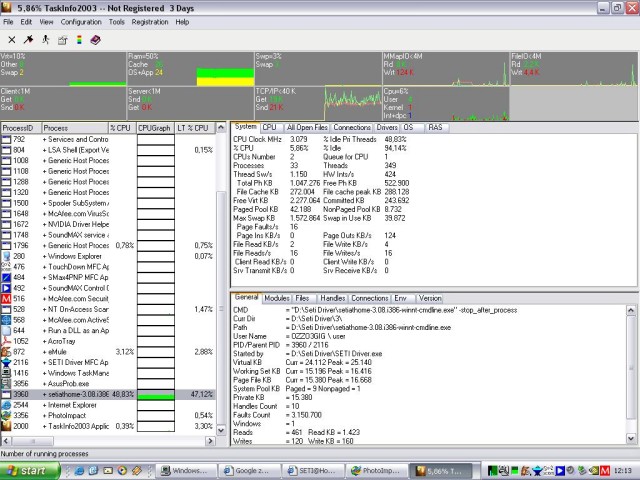Screen dimensions: 640x480
Task: Click the TouchDown MFC process icon
Action: coord(6,267)
